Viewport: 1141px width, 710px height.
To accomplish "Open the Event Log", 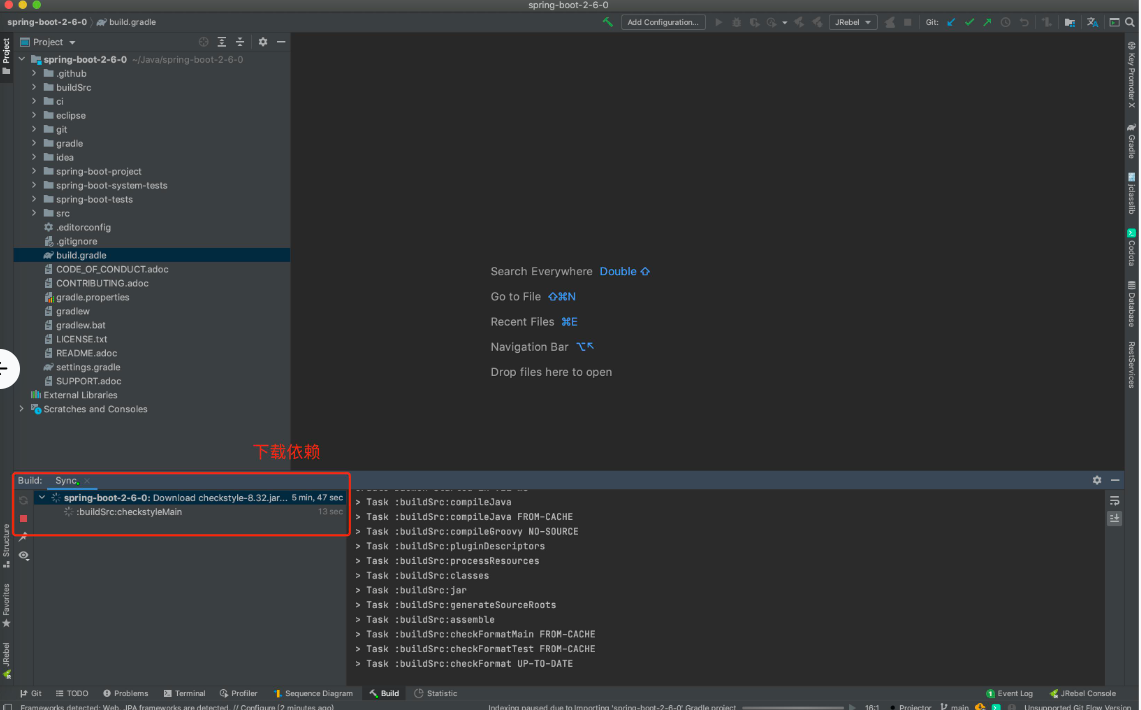I will pyautogui.click(x=1009, y=693).
